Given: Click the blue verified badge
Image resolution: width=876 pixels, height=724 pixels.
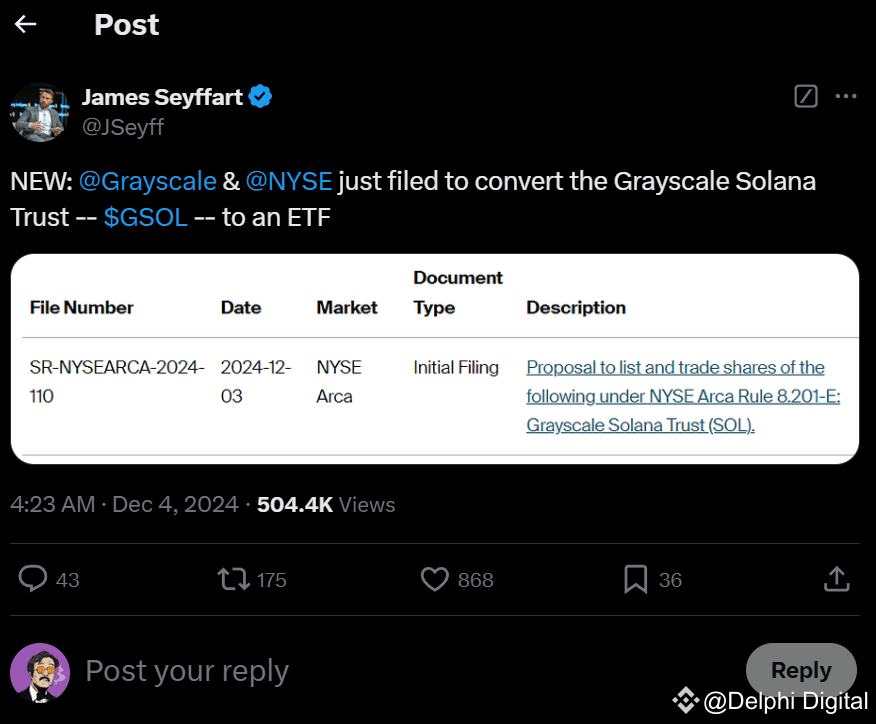Looking at the screenshot, I should pos(261,97).
